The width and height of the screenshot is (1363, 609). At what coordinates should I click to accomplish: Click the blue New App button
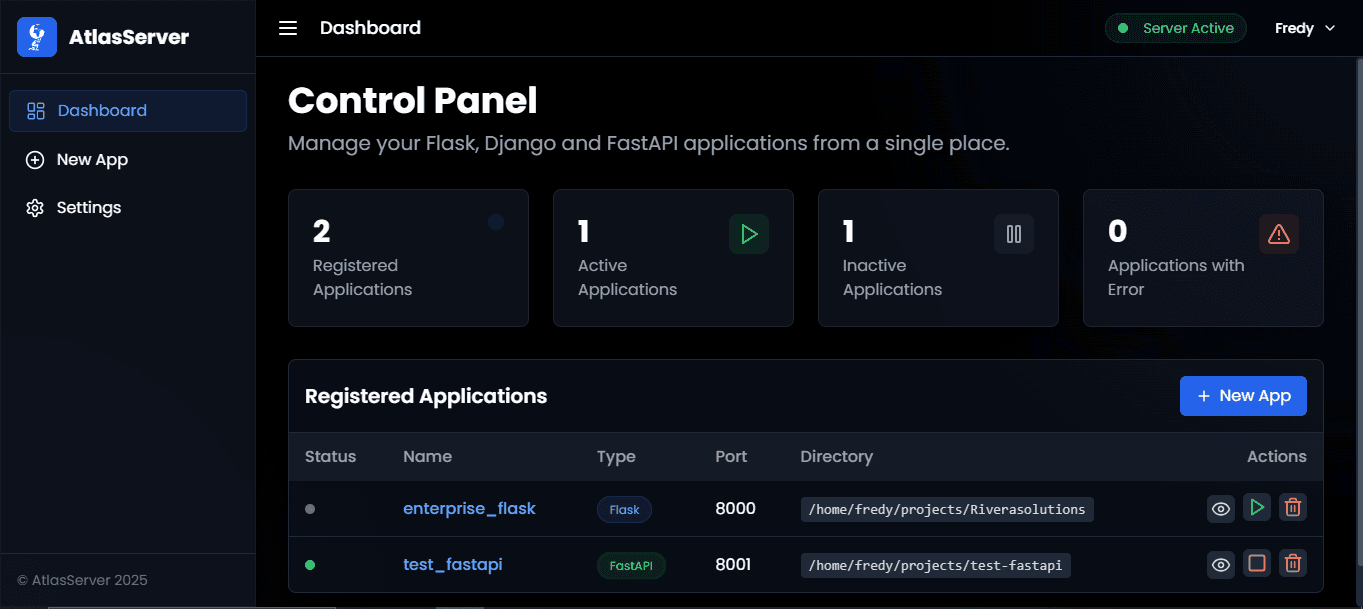pos(1243,396)
